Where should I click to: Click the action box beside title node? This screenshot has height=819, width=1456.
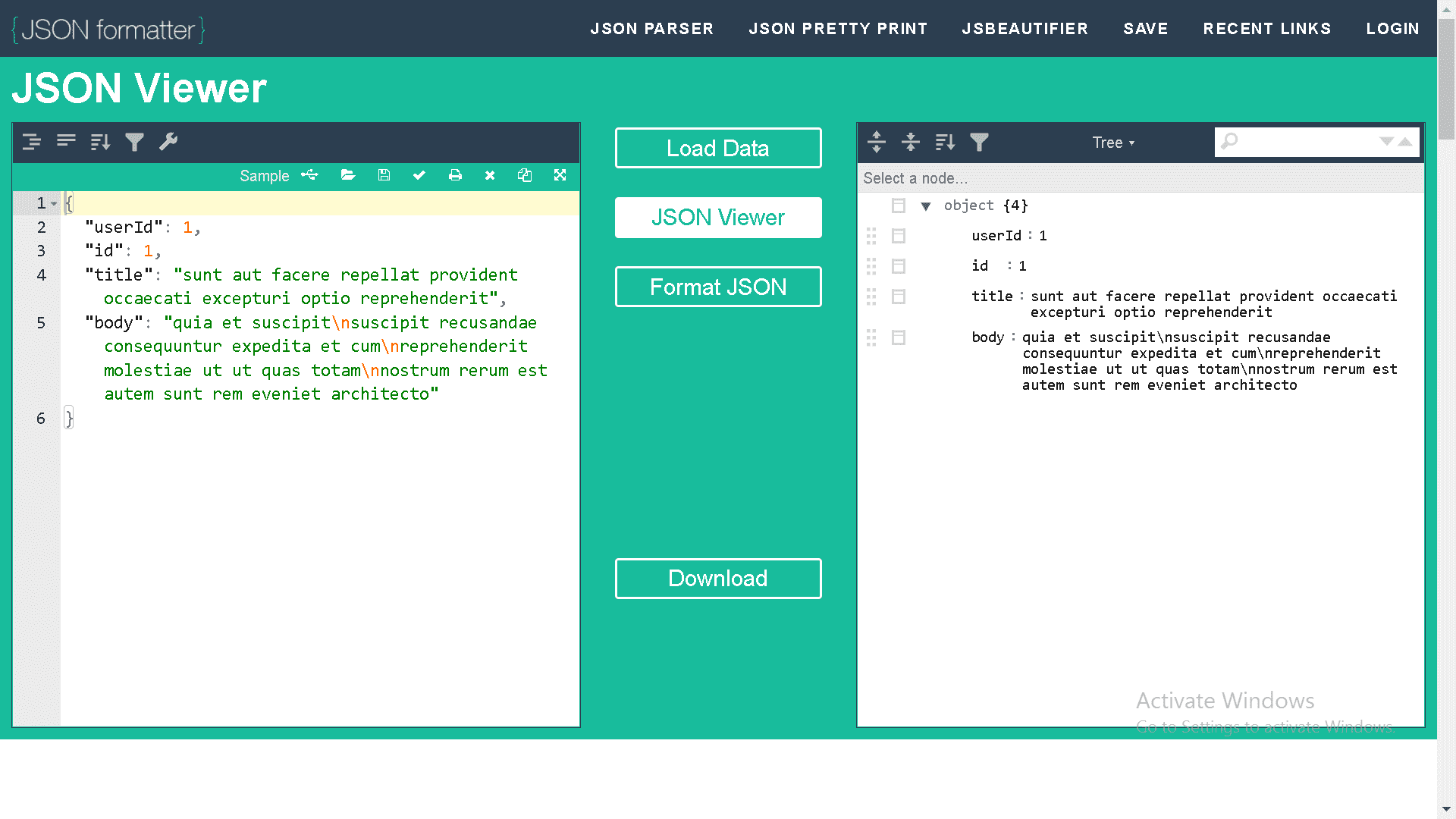pos(899,297)
